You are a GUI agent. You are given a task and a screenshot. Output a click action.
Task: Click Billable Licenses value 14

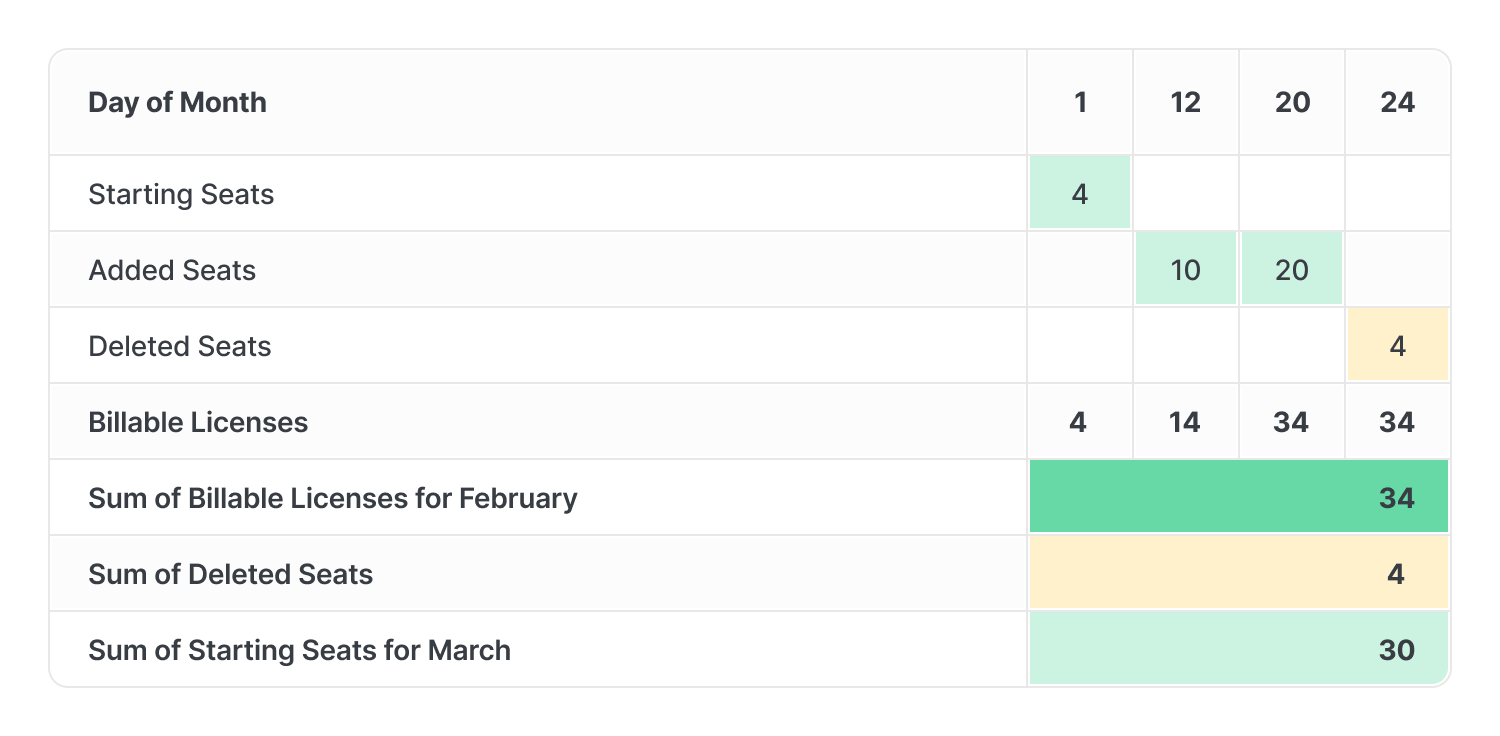tap(1185, 422)
